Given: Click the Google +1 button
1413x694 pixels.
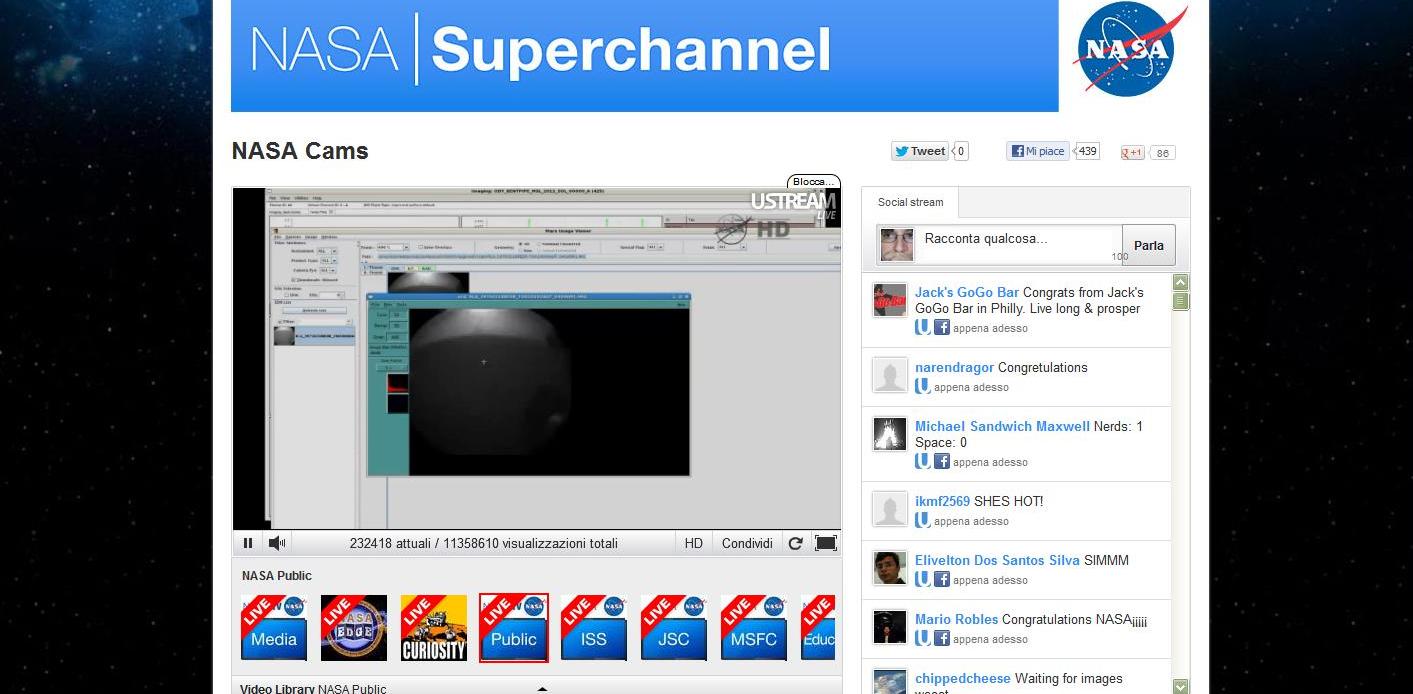Looking at the screenshot, I should click(x=1132, y=153).
